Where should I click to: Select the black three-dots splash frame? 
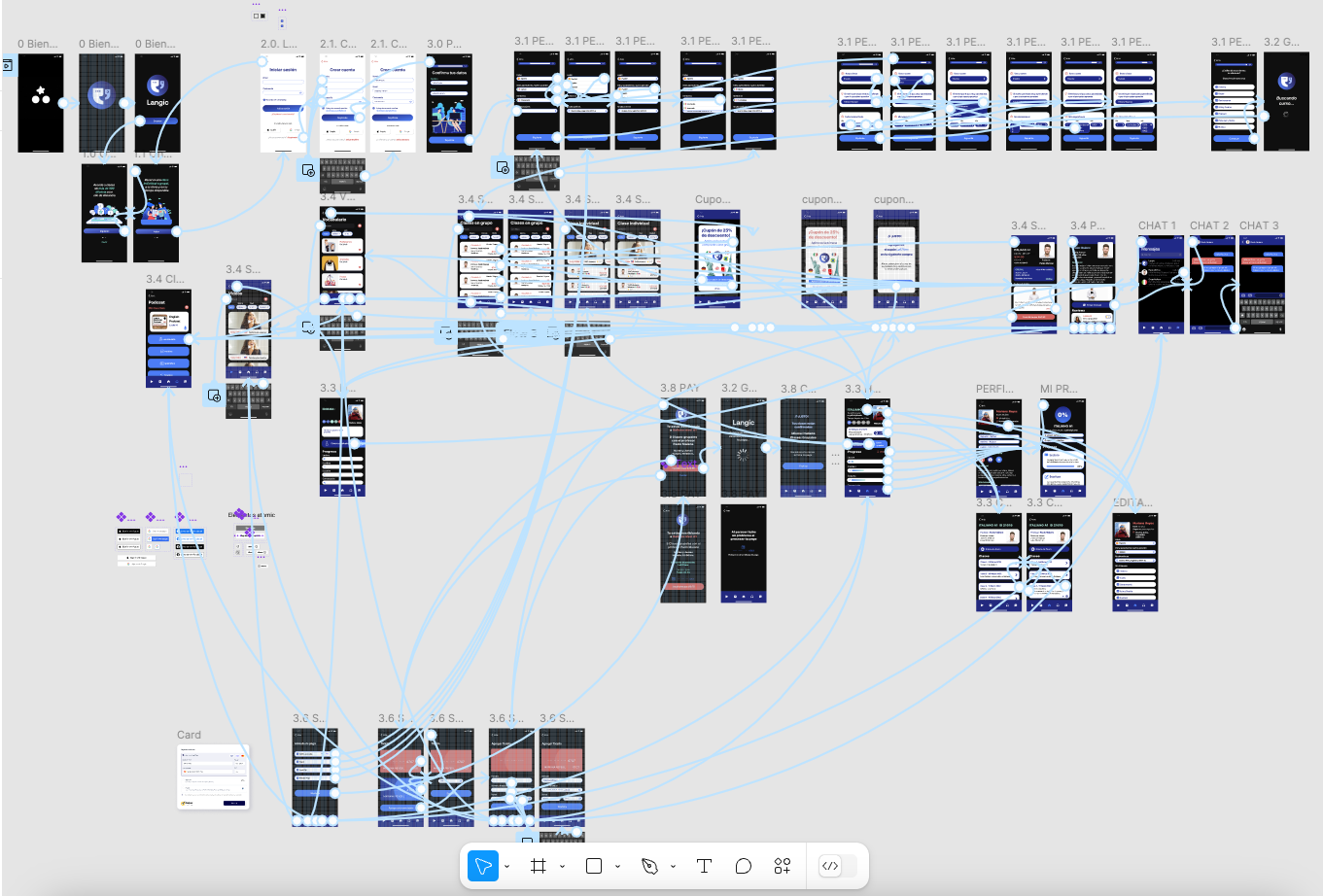41,102
